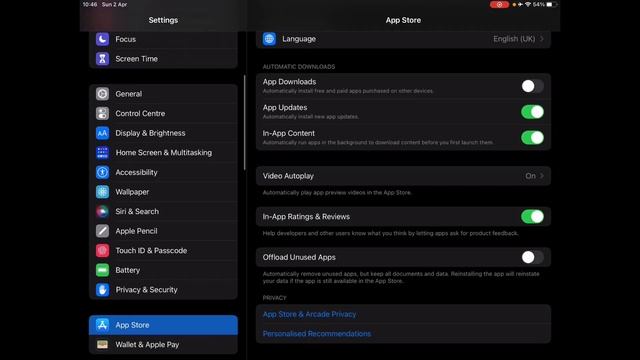Select Focus in the sidebar
This screenshot has height=360, width=640.
coord(163,39)
